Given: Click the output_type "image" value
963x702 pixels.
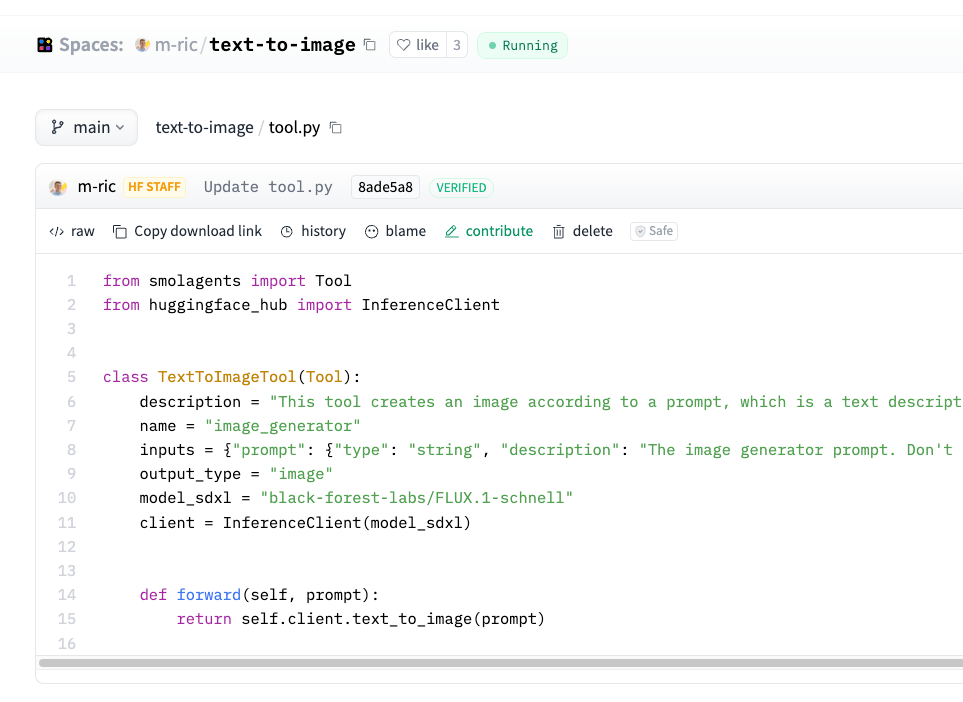Looking at the screenshot, I should (301, 474).
